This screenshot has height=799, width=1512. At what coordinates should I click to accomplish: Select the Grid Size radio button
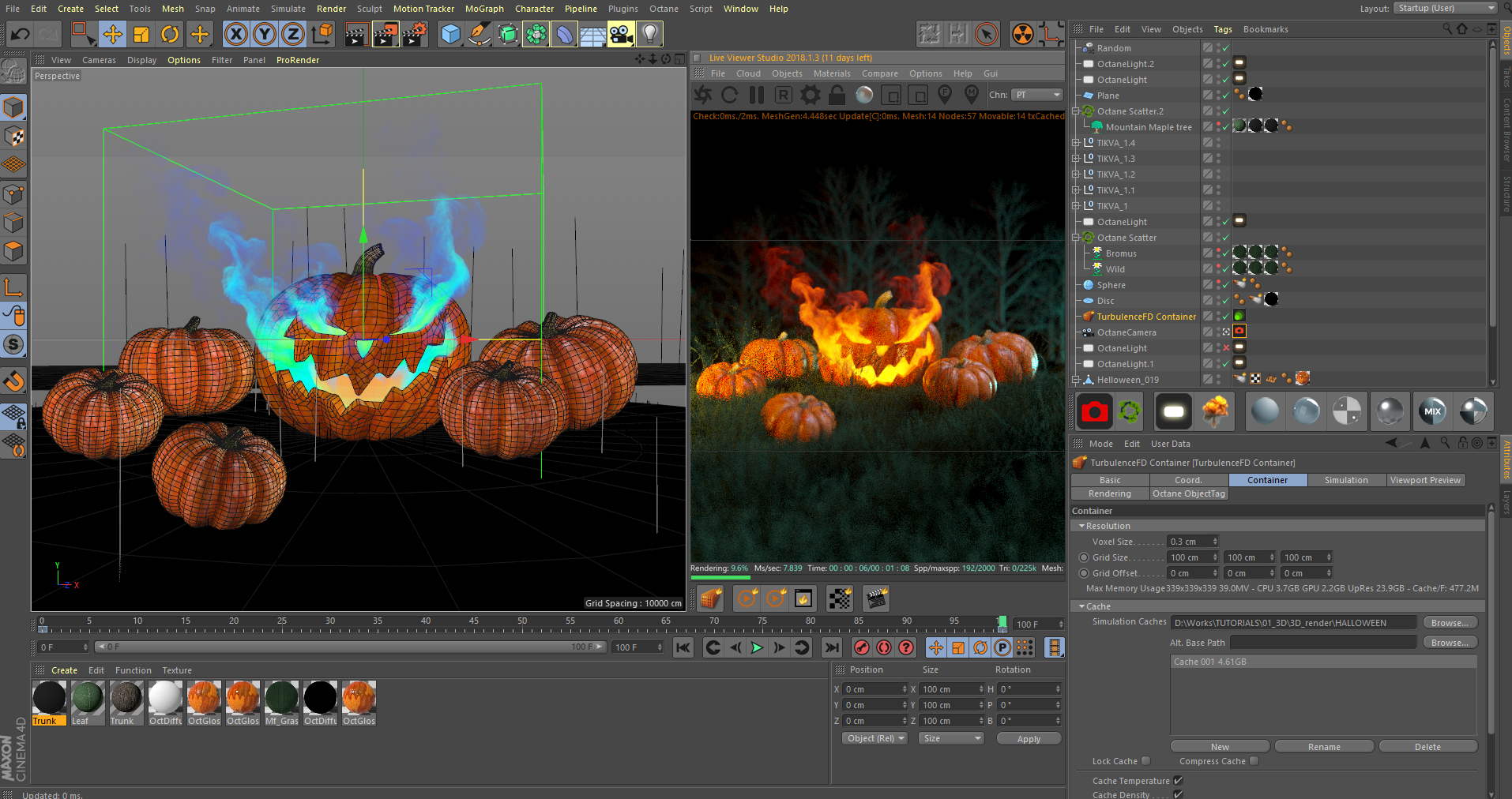[x=1084, y=557]
